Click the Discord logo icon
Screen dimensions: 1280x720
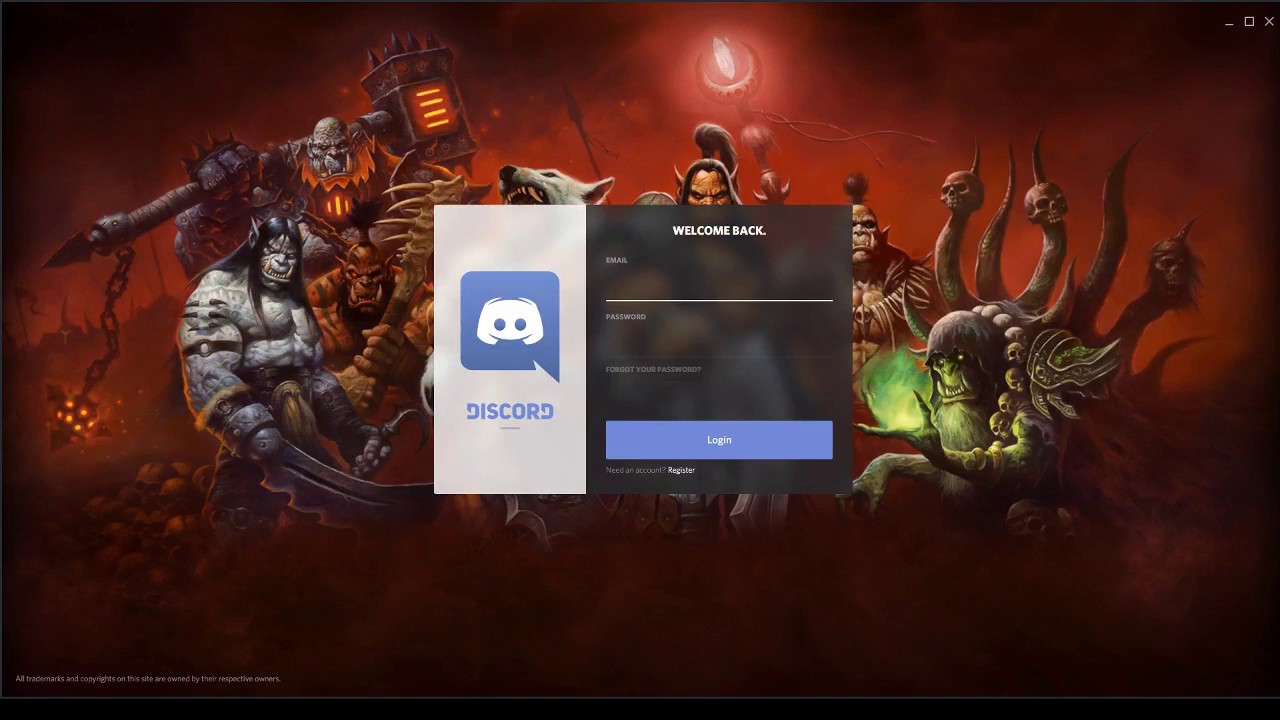[510, 326]
